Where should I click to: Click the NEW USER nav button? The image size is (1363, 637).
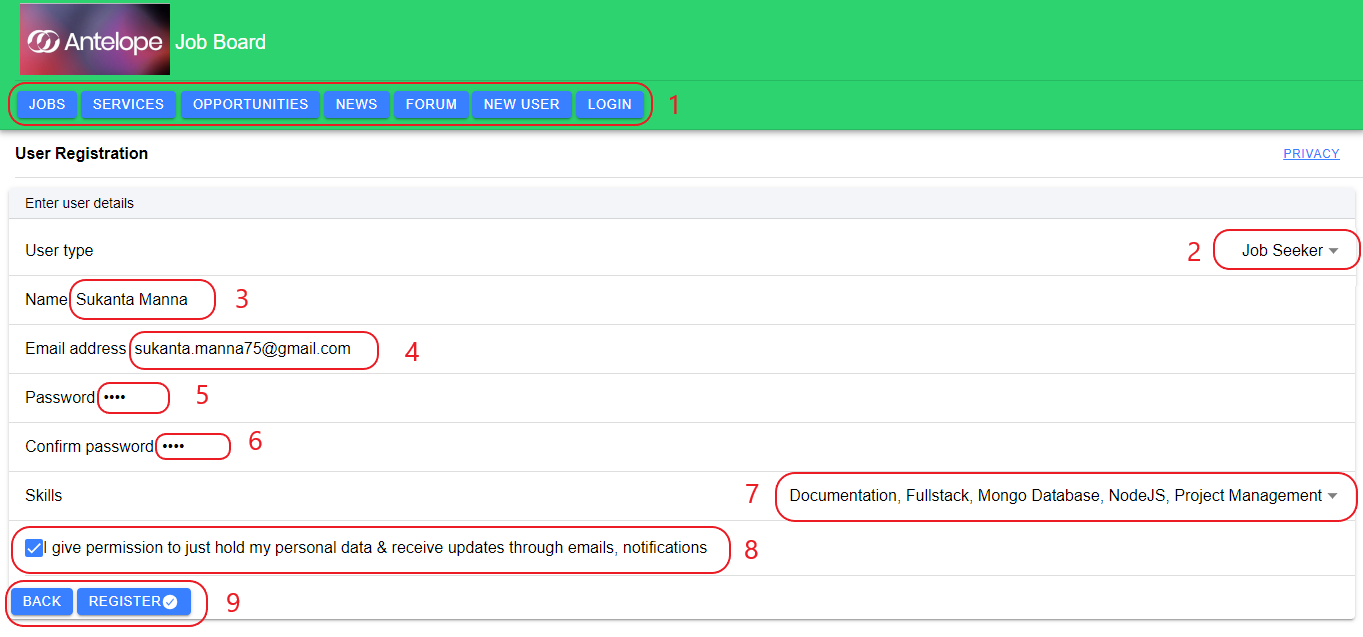click(521, 104)
